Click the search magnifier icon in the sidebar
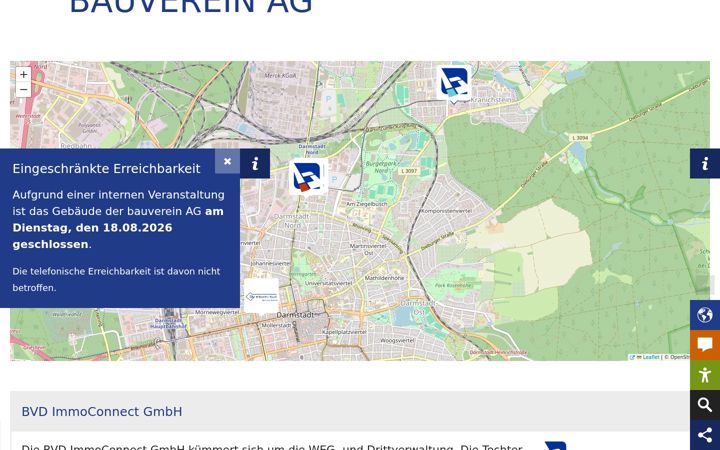 tap(705, 405)
